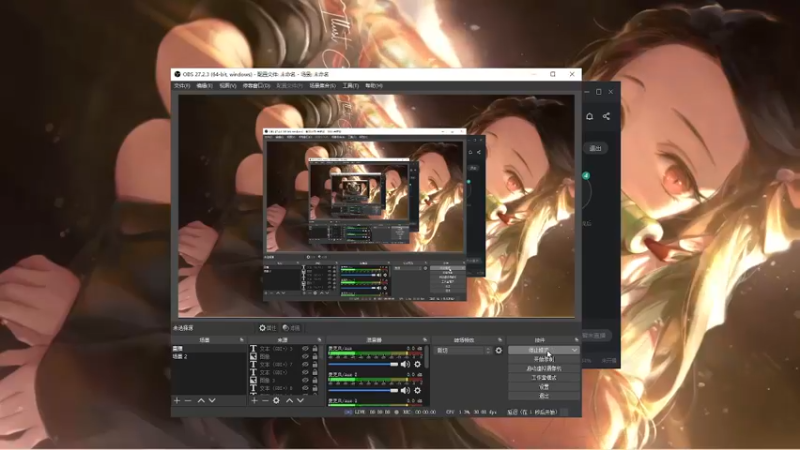Screen dimensions: 800x450
Task: Open the 帮助(H) menu
Action: [x=374, y=86]
